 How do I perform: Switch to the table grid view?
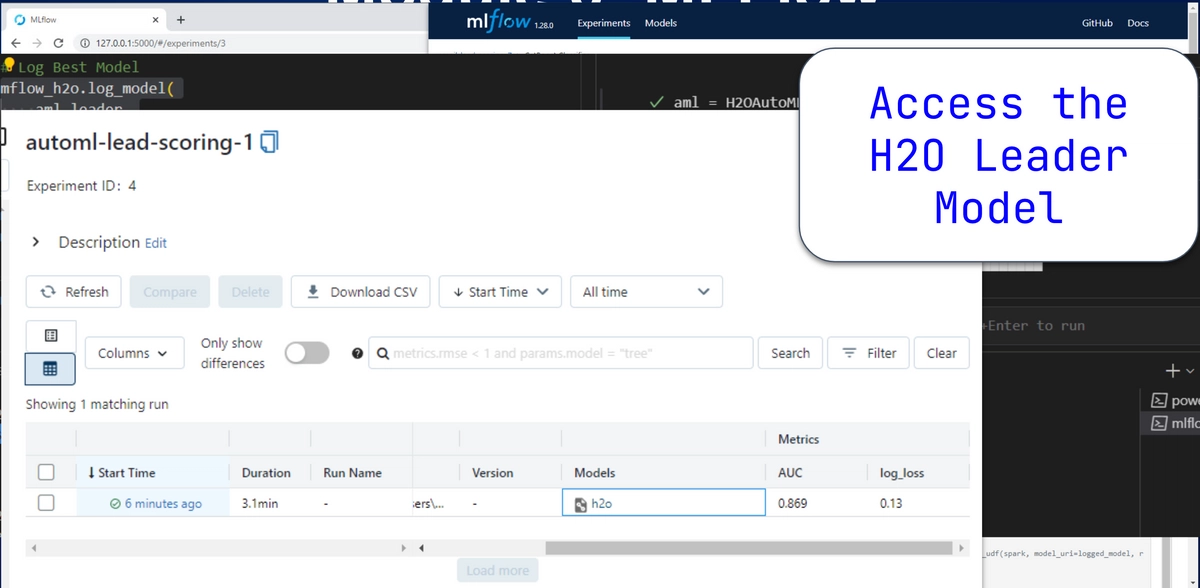click(x=50, y=369)
